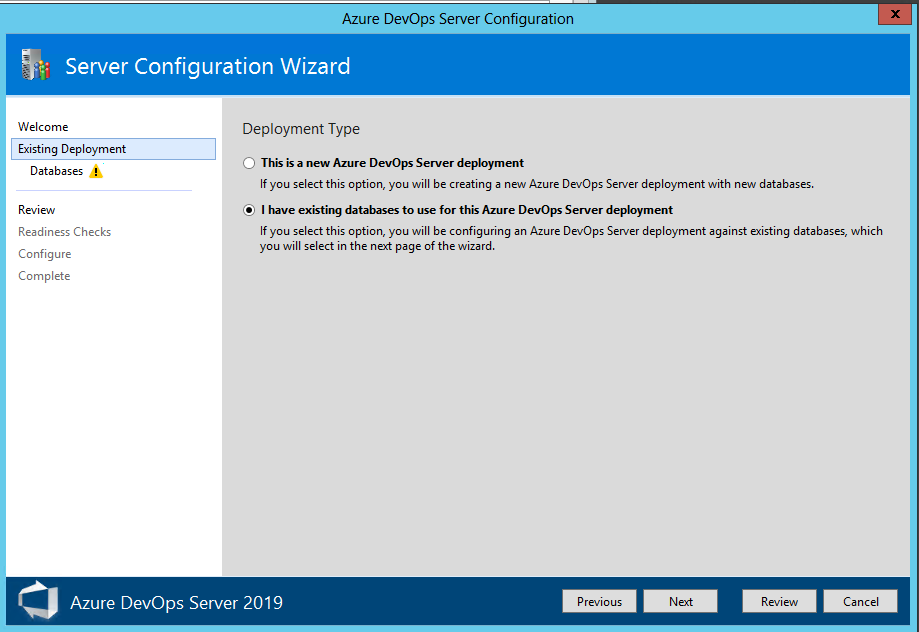The height and width of the screenshot is (632, 919).
Task: Select the Review step in the sidebar
Action: point(36,209)
